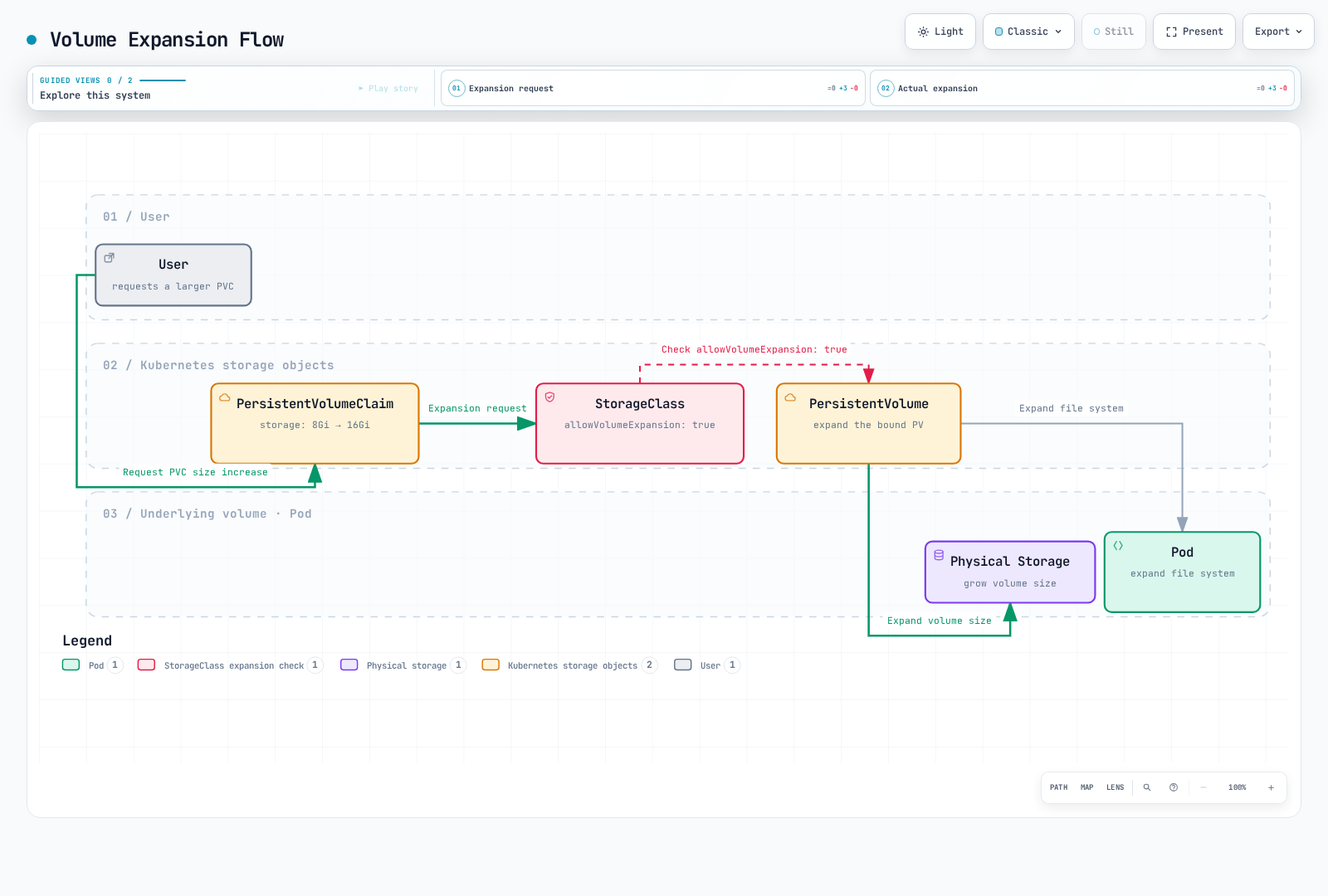The height and width of the screenshot is (896, 1328).
Task: Click the Check allowVolumeExpansion: true label
Action: pyautogui.click(x=754, y=349)
